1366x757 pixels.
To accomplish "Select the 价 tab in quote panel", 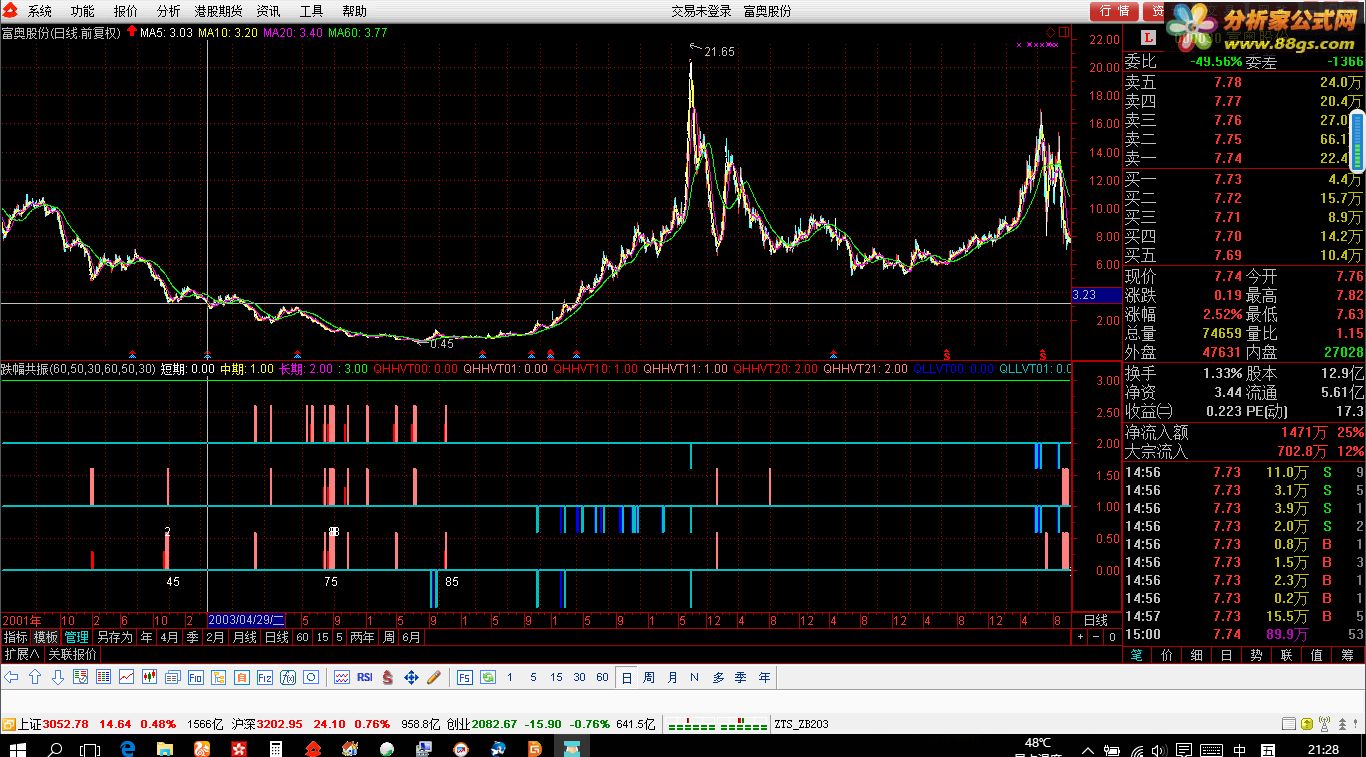I will (x=1167, y=655).
